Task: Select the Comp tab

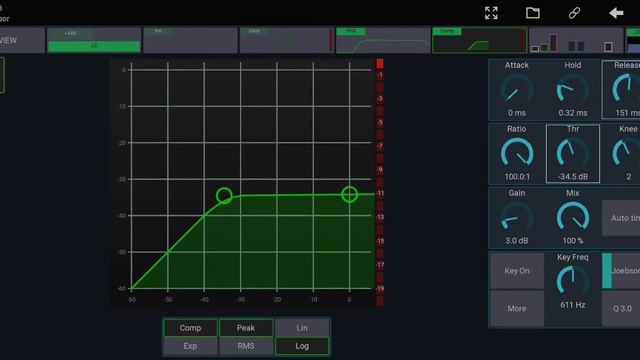Action: [480, 40]
